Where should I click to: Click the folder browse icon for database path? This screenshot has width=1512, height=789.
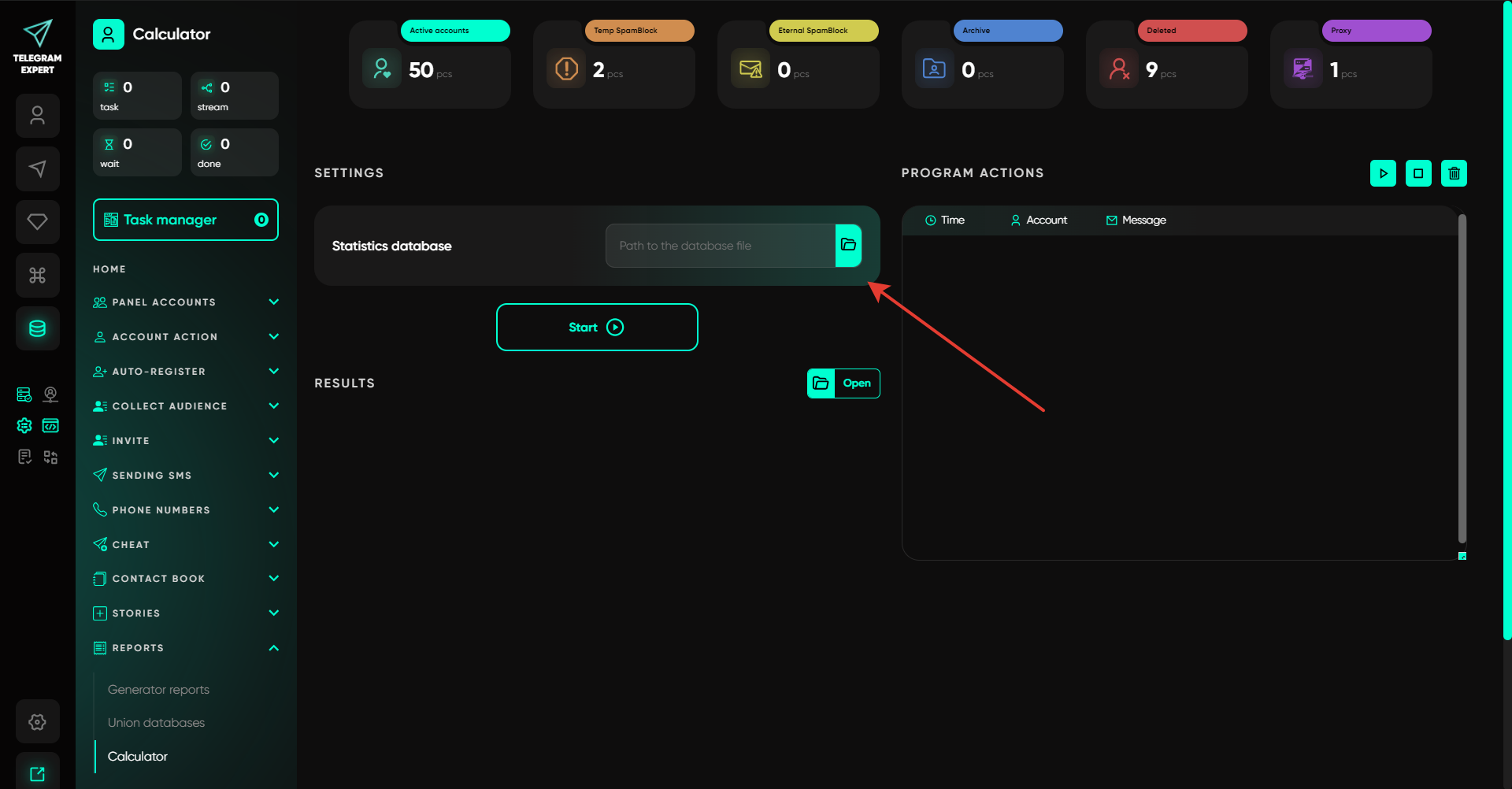point(848,246)
